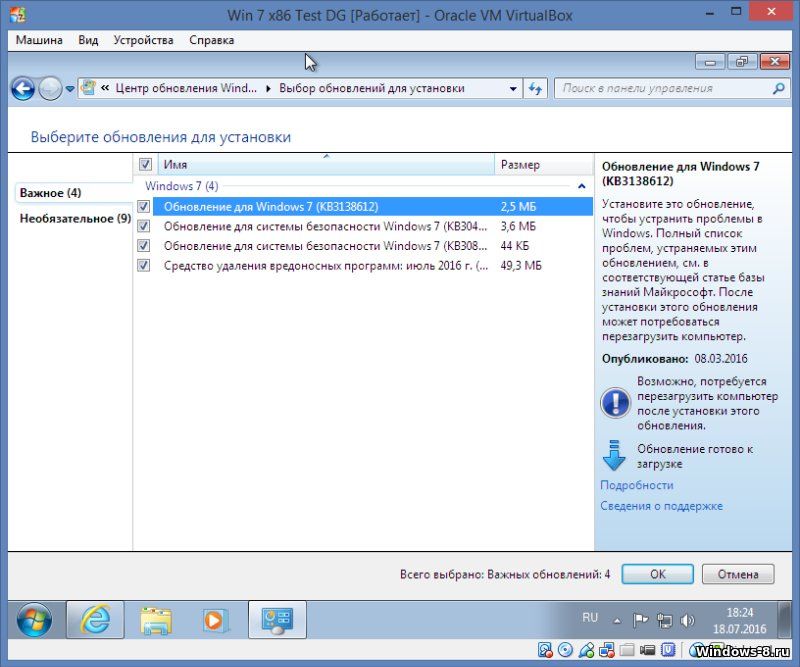The image size is (800, 667).
Task: Uncheck the KB308... security update checkbox
Action: coord(144,246)
